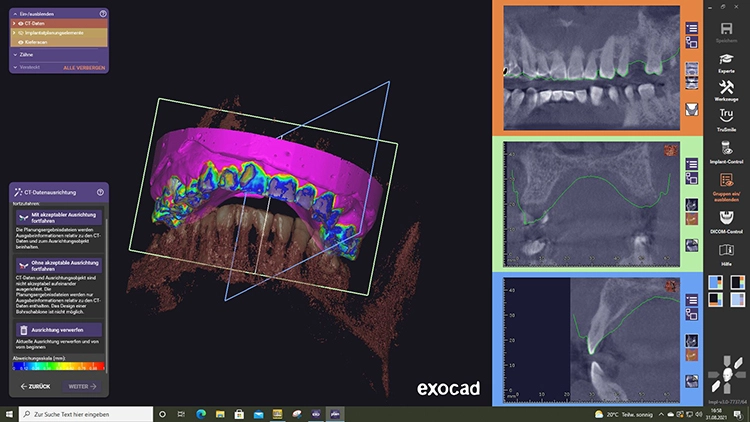Click the Speichern save icon
Image resolution: width=750 pixels, height=422 pixels.
tap(726, 29)
